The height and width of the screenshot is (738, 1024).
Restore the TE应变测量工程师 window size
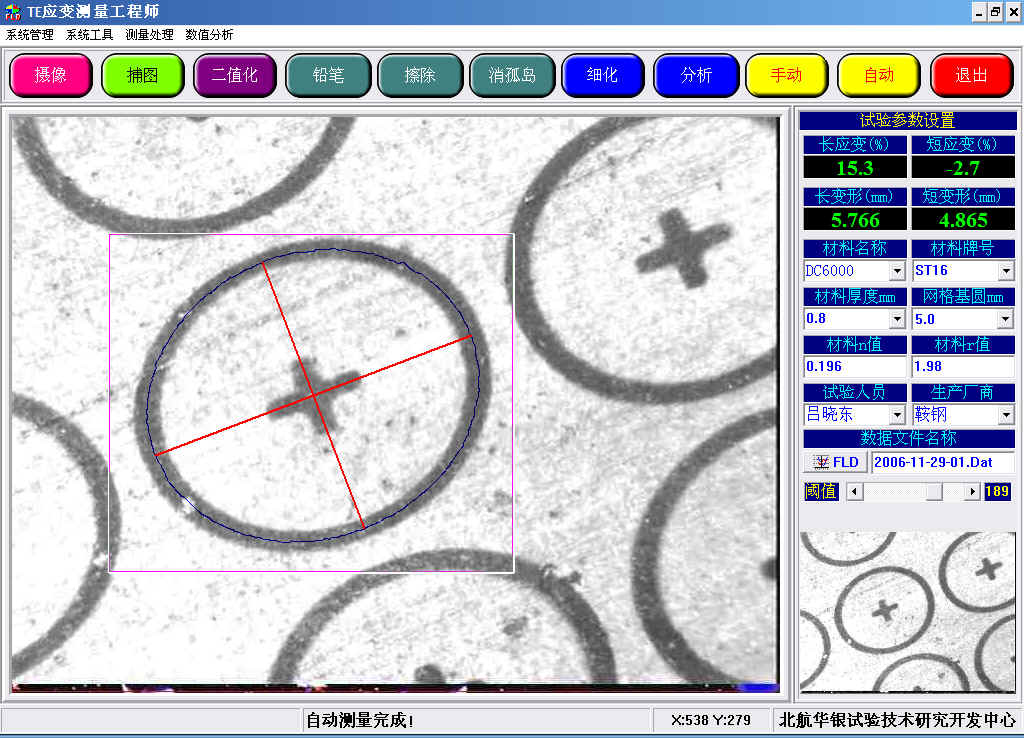(995, 12)
